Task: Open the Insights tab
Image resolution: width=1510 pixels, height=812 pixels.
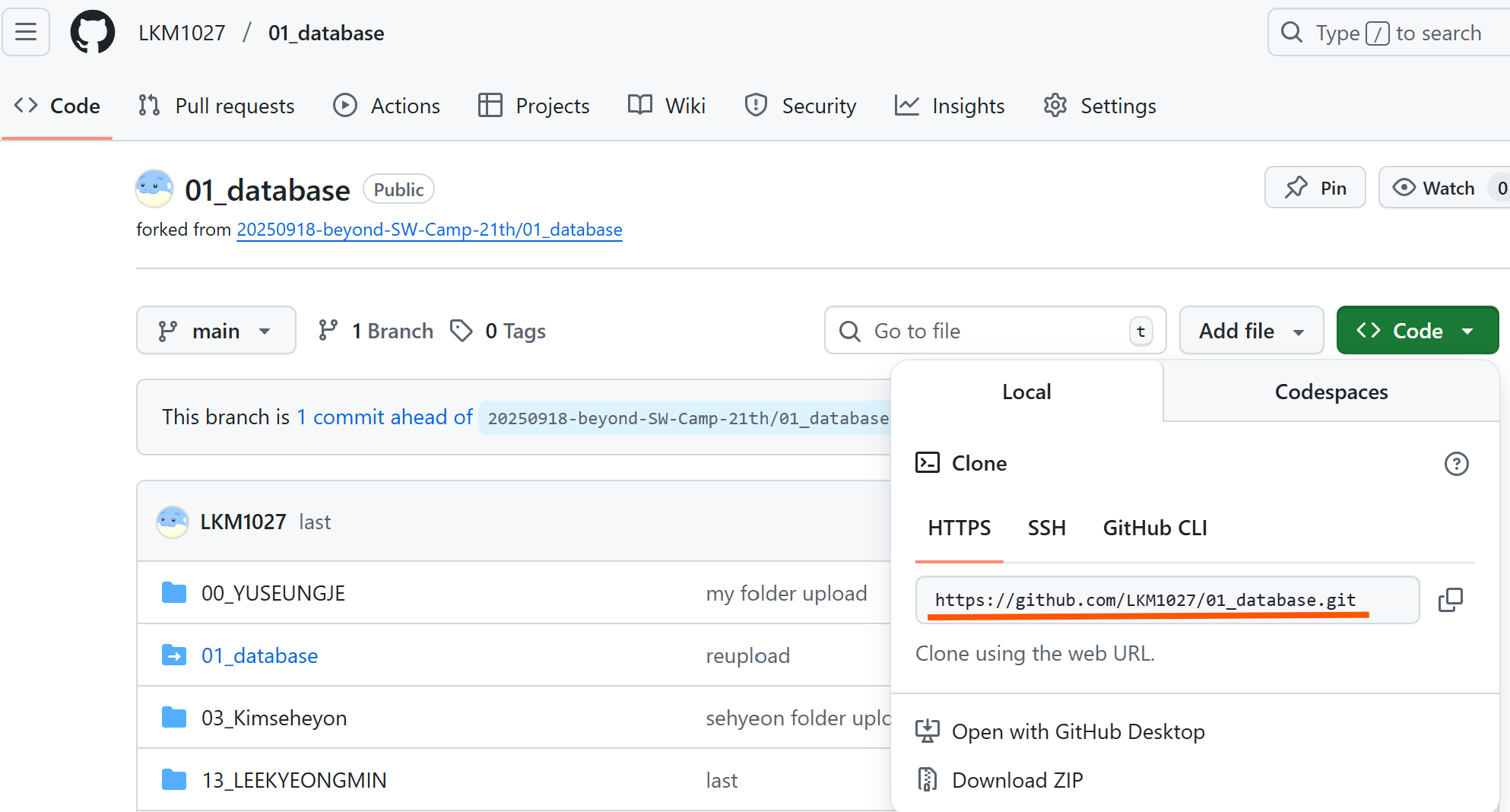Action: 950,106
